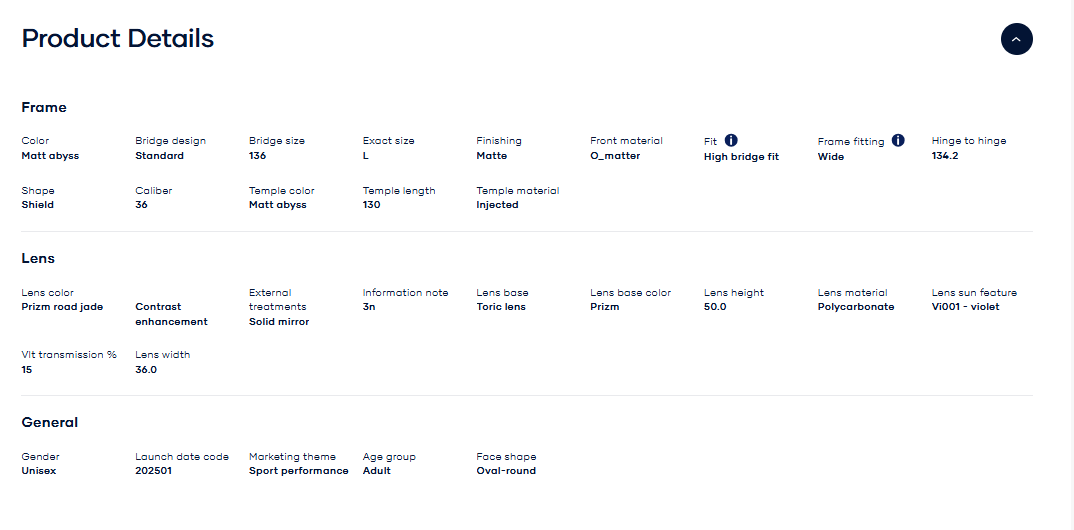The height and width of the screenshot is (530, 1074).
Task: Click the High bridge fit value
Action: click(741, 156)
